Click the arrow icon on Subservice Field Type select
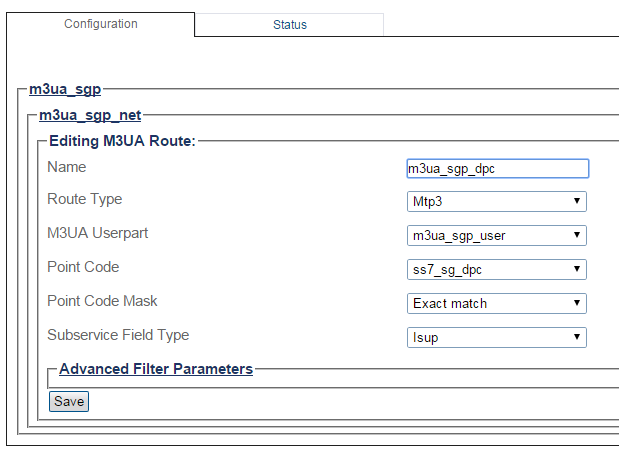This screenshot has height=461, width=619. point(577,337)
